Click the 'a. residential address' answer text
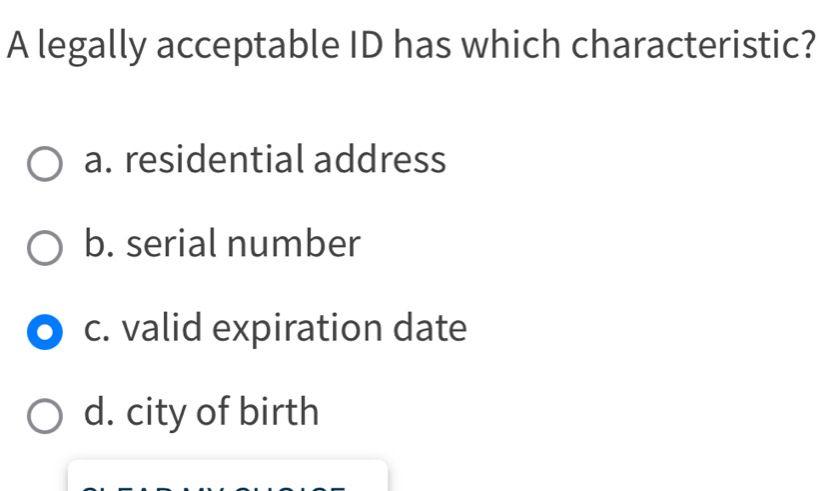The image size is (824, 491). coord(265,160)
